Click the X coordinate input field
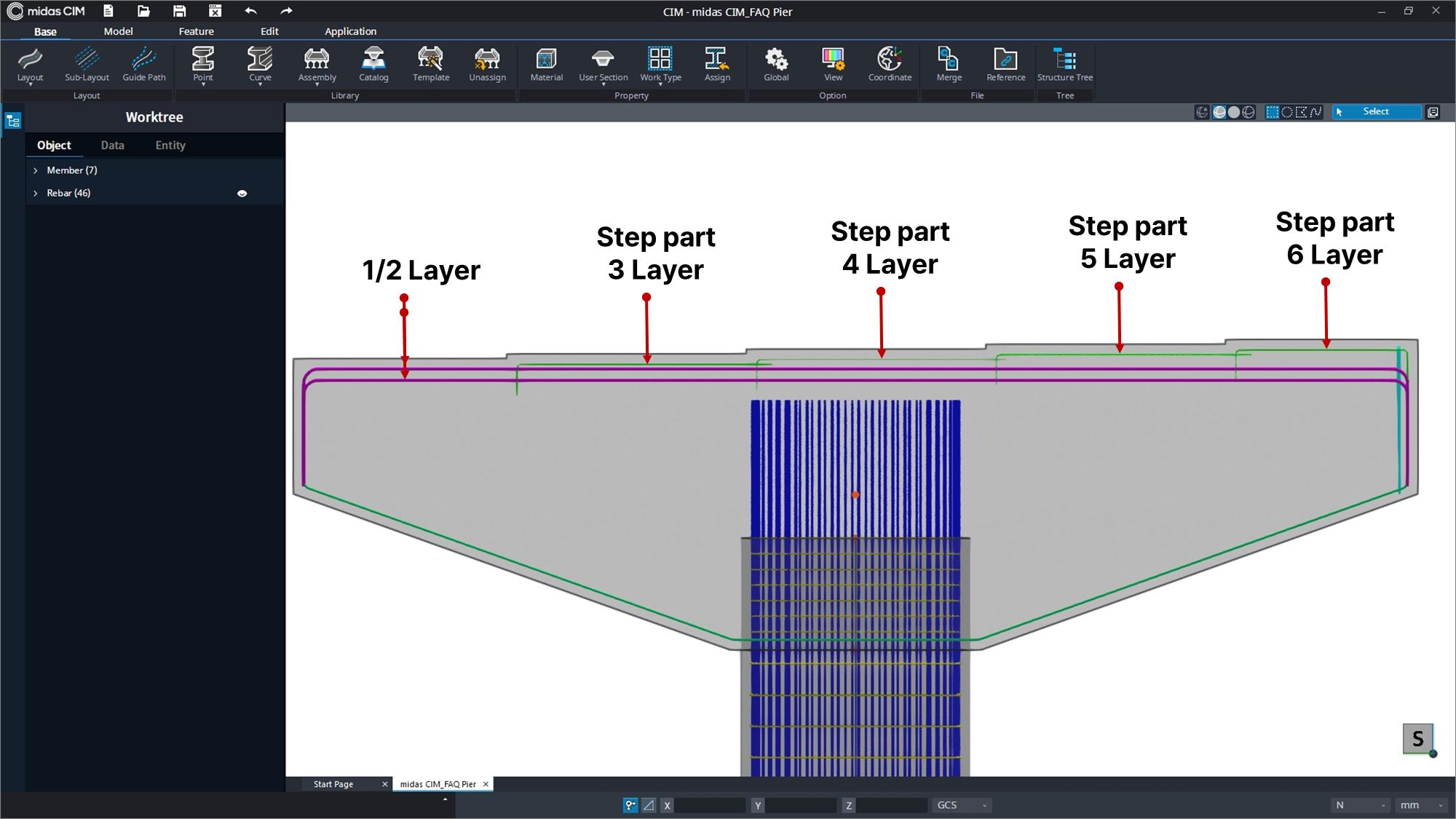The height and width of the screenshot is (819, 1456). tap(709, 805)
